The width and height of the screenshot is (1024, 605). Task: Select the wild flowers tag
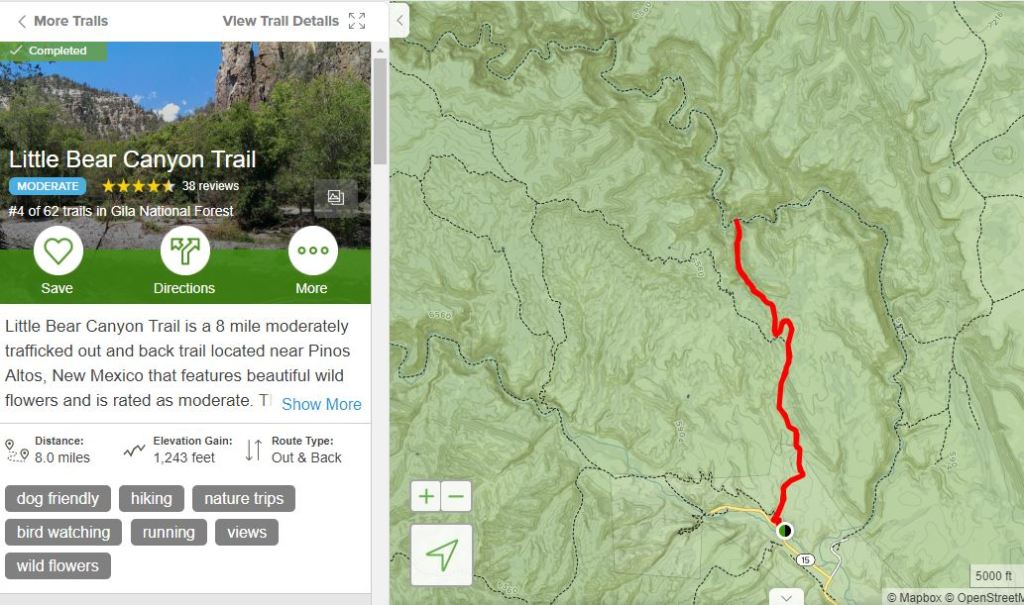[58, 566]
